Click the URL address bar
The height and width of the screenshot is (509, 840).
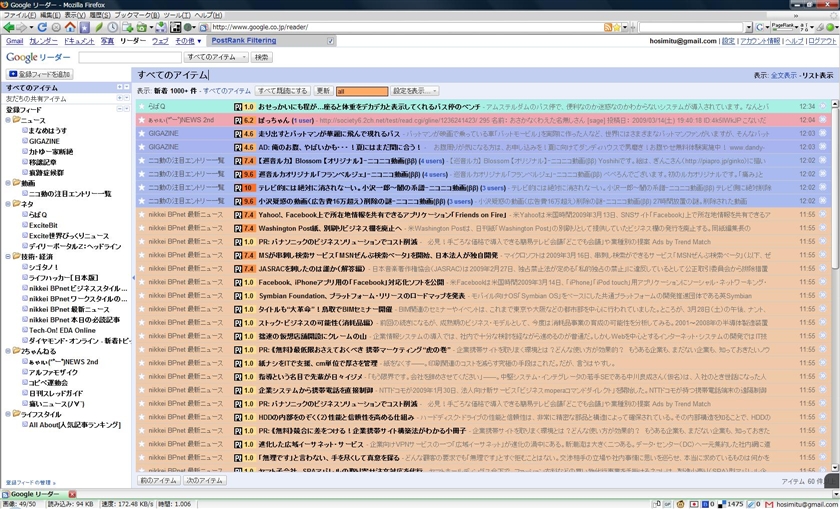point(406,27)
